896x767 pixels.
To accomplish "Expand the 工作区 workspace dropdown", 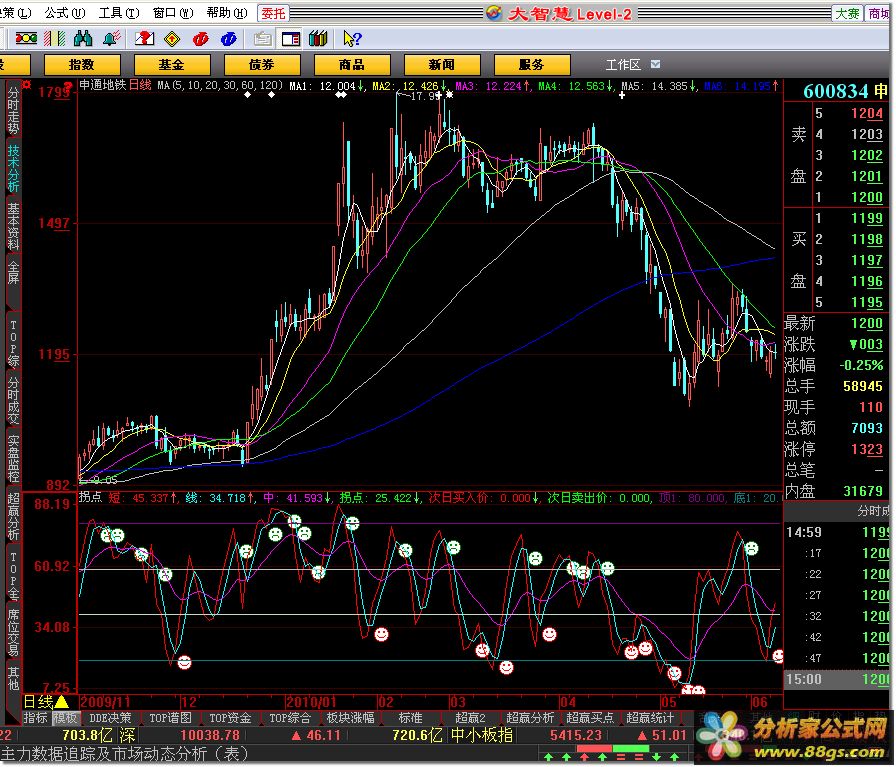I will tap(656, 64).
